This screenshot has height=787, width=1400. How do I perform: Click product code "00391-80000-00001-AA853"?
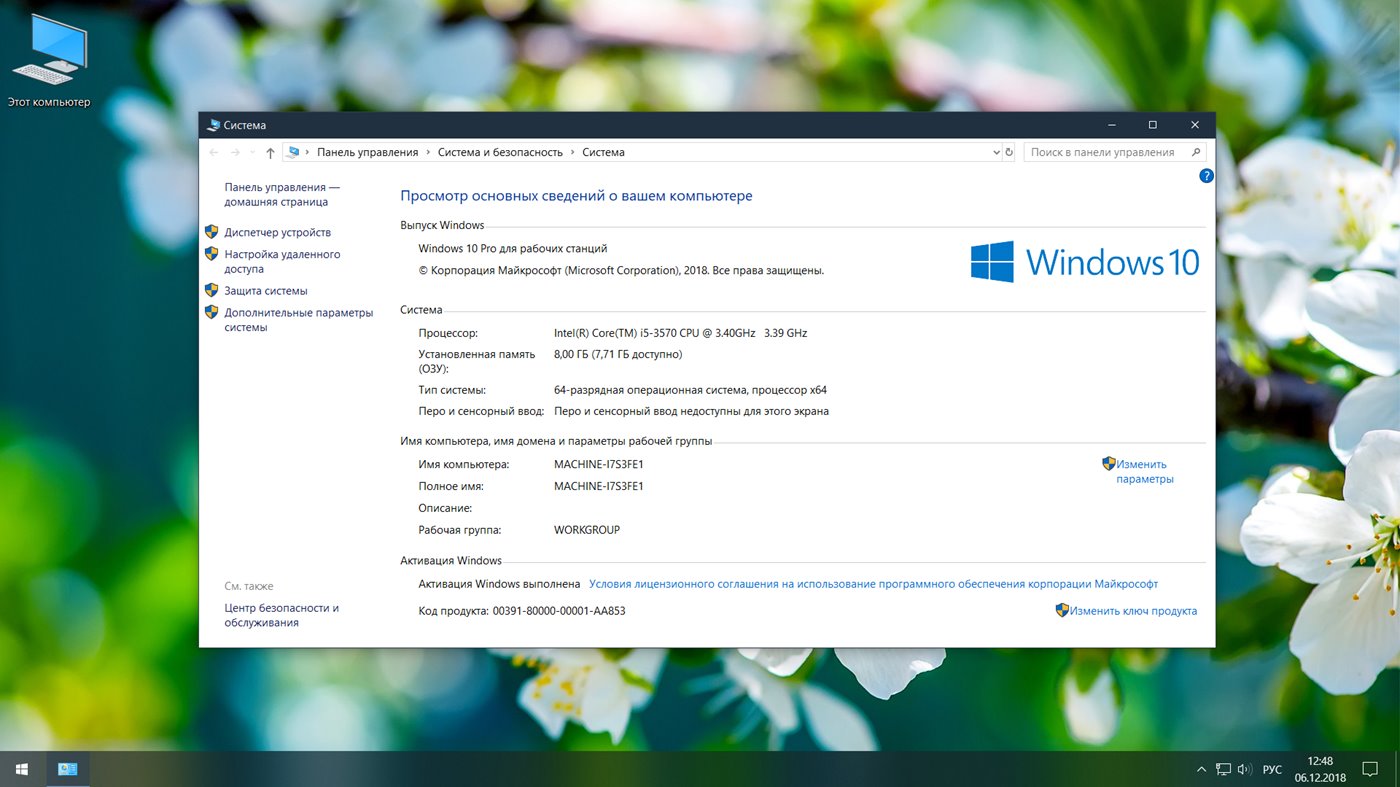tap(559, 611)
